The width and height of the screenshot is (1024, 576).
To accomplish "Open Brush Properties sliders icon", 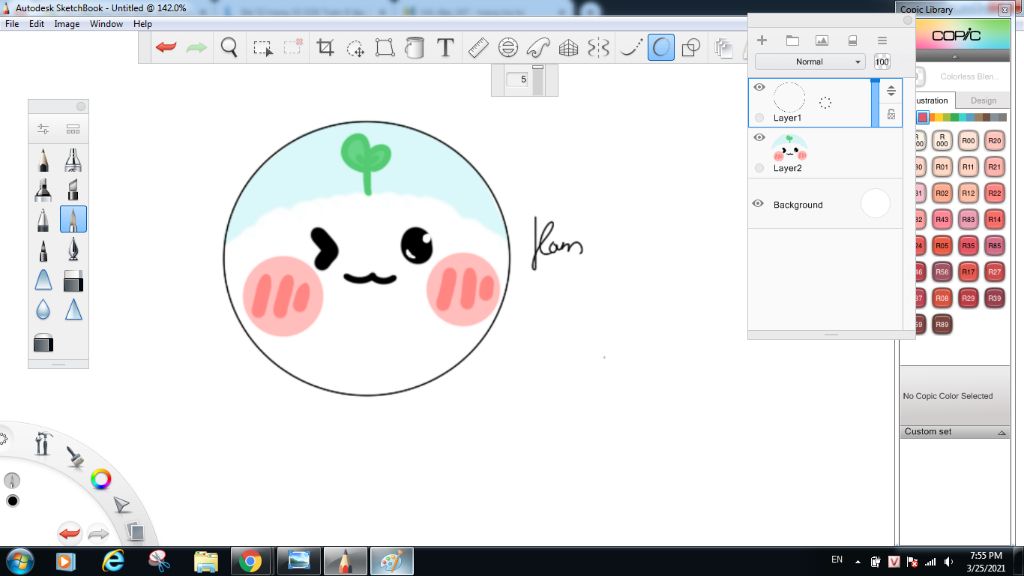I will click(x=43, y=129).
